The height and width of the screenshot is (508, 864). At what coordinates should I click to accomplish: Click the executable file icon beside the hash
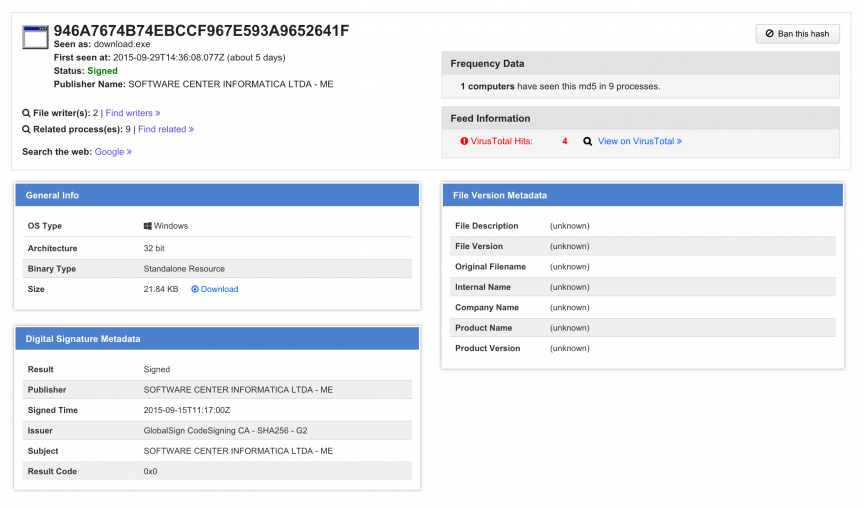(x=35, y=38)
